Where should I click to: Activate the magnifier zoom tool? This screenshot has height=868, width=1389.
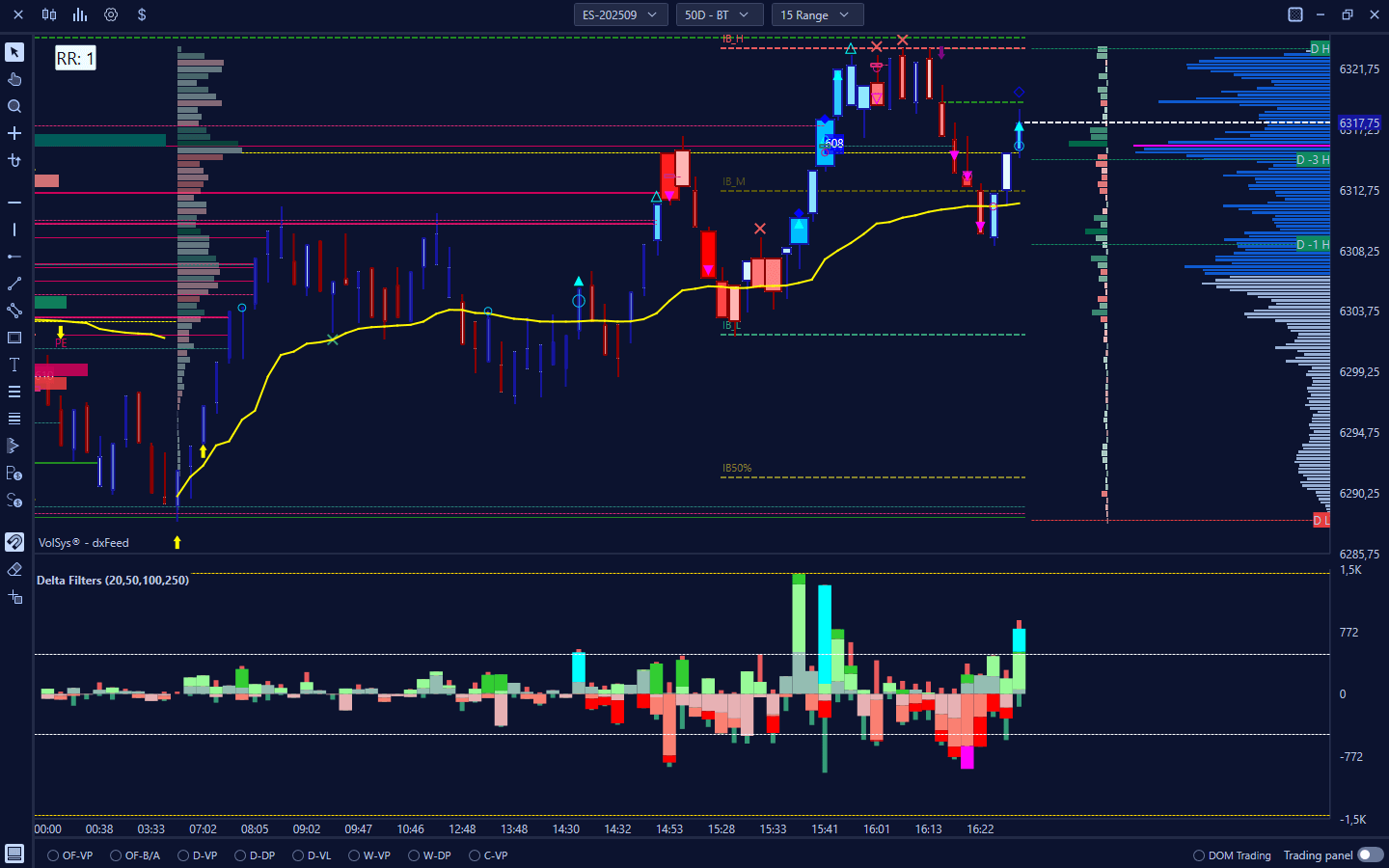pyautogui.click(x=14, y=106)
